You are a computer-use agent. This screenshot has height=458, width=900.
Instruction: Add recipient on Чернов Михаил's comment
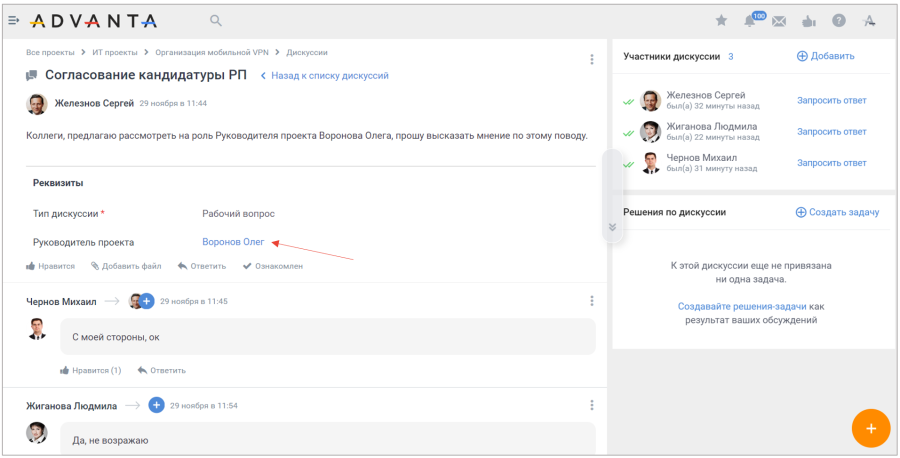point(147,301)
